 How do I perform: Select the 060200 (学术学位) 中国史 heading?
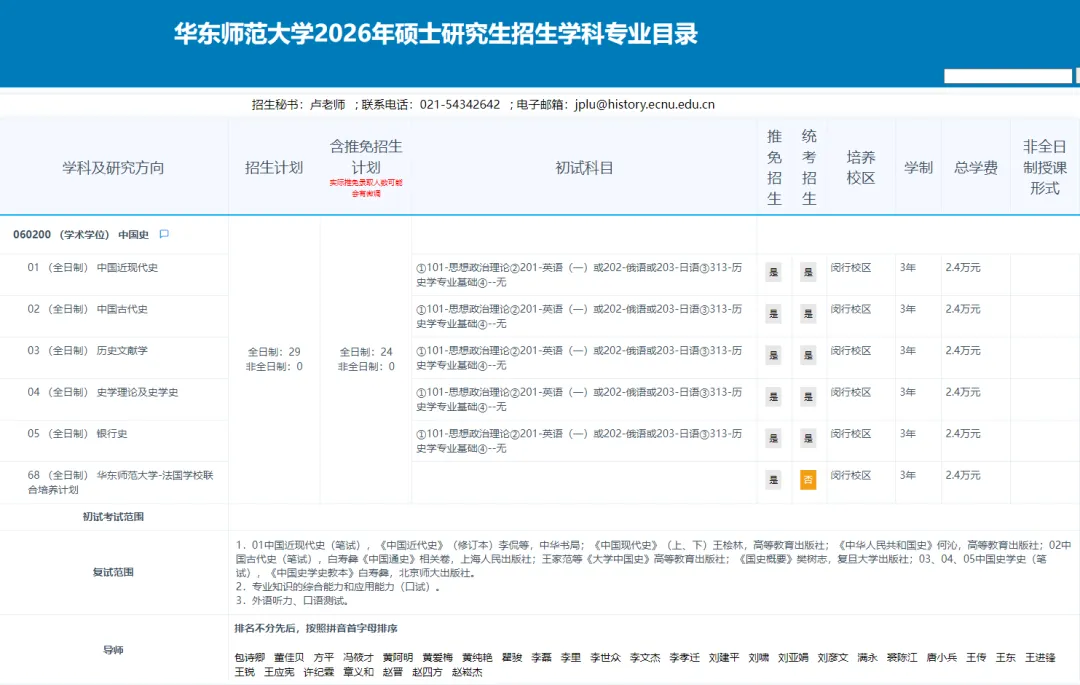click(81, 234)
